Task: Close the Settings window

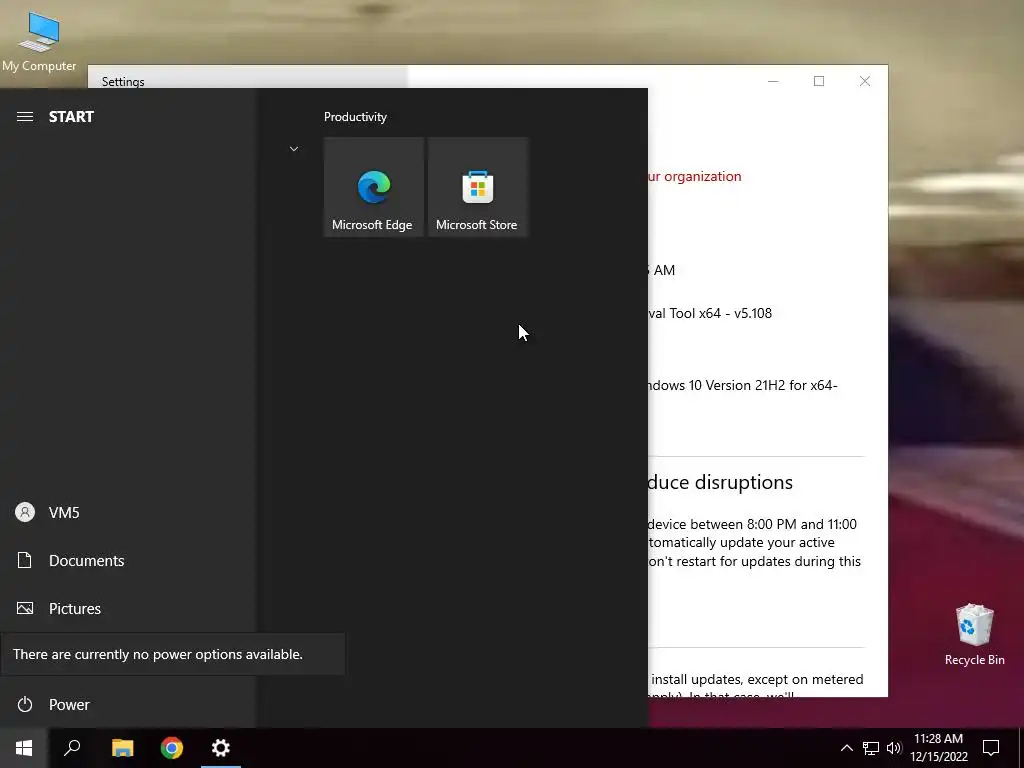Action: 865,81
